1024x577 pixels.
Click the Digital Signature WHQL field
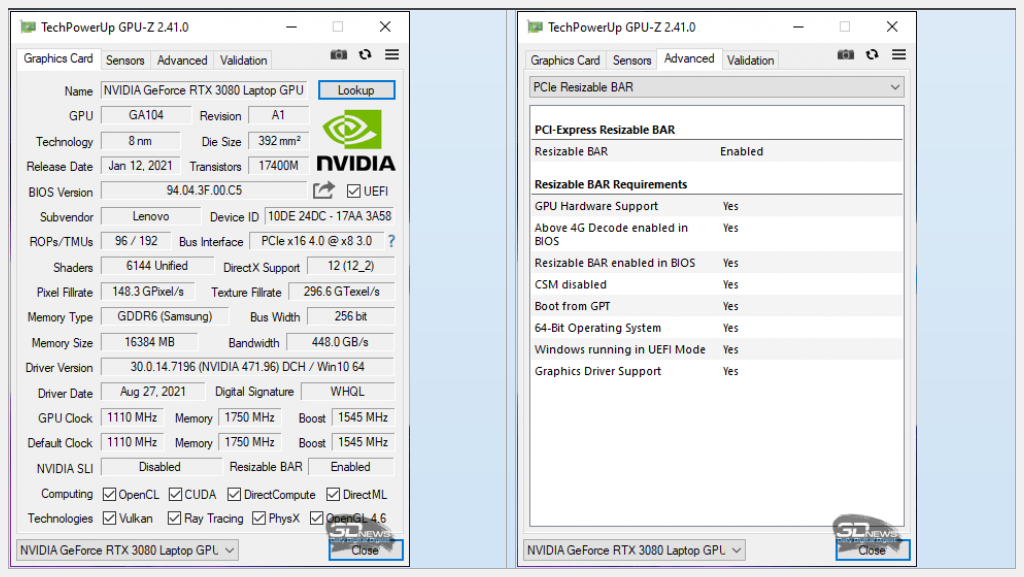click(x=347, y=392)
